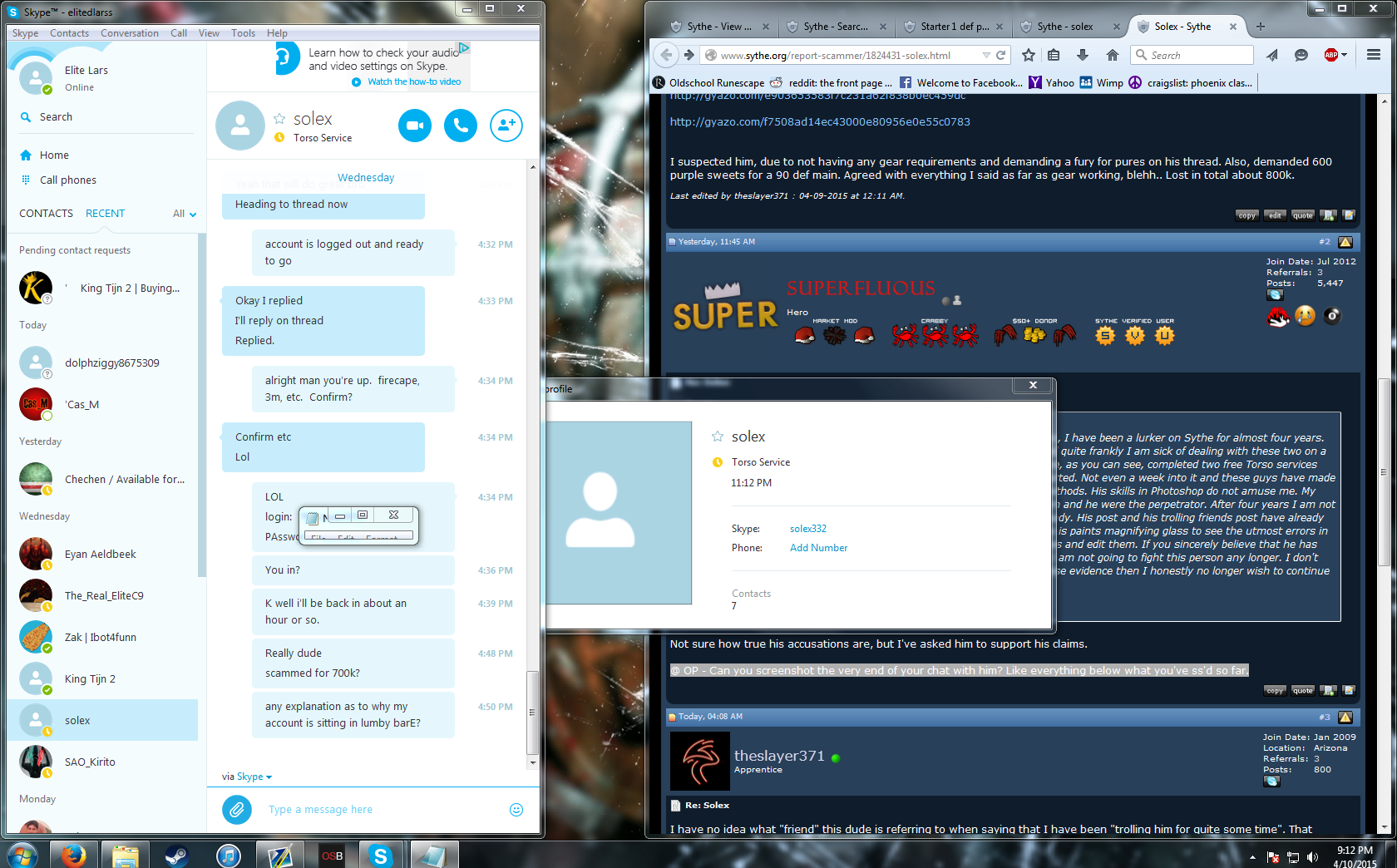Click the Type a message here box
This screenshot has width=1397, height=868.
[x=383, y=810]
